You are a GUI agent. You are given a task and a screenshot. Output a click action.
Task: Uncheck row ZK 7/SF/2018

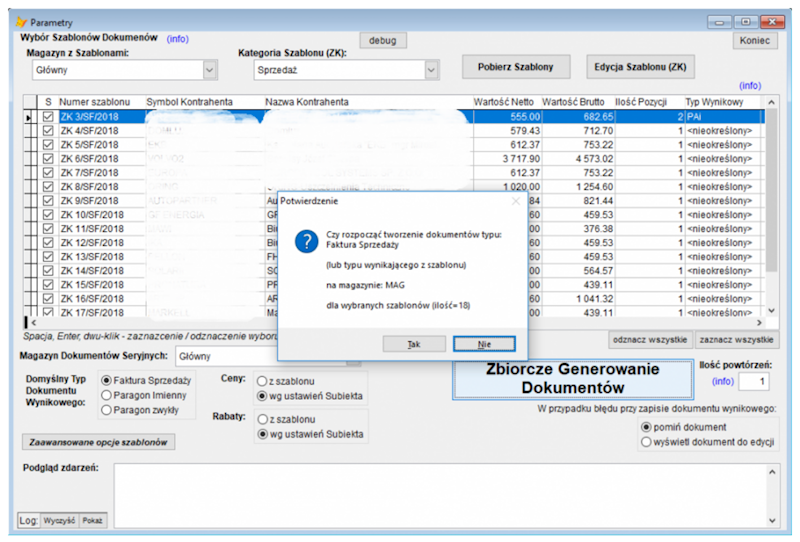(48, 173)
